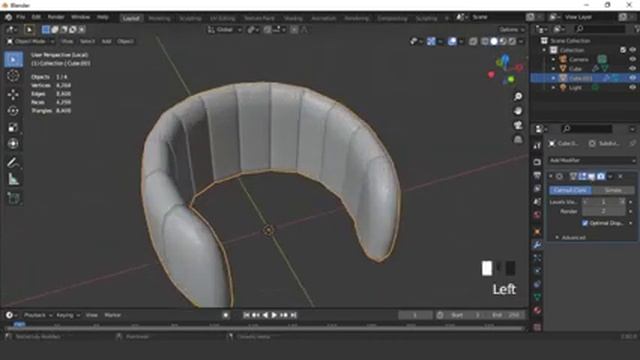Switch to Modeling workspace tab
This screenshot has width=640, height=360.
[x=159, y=18]
